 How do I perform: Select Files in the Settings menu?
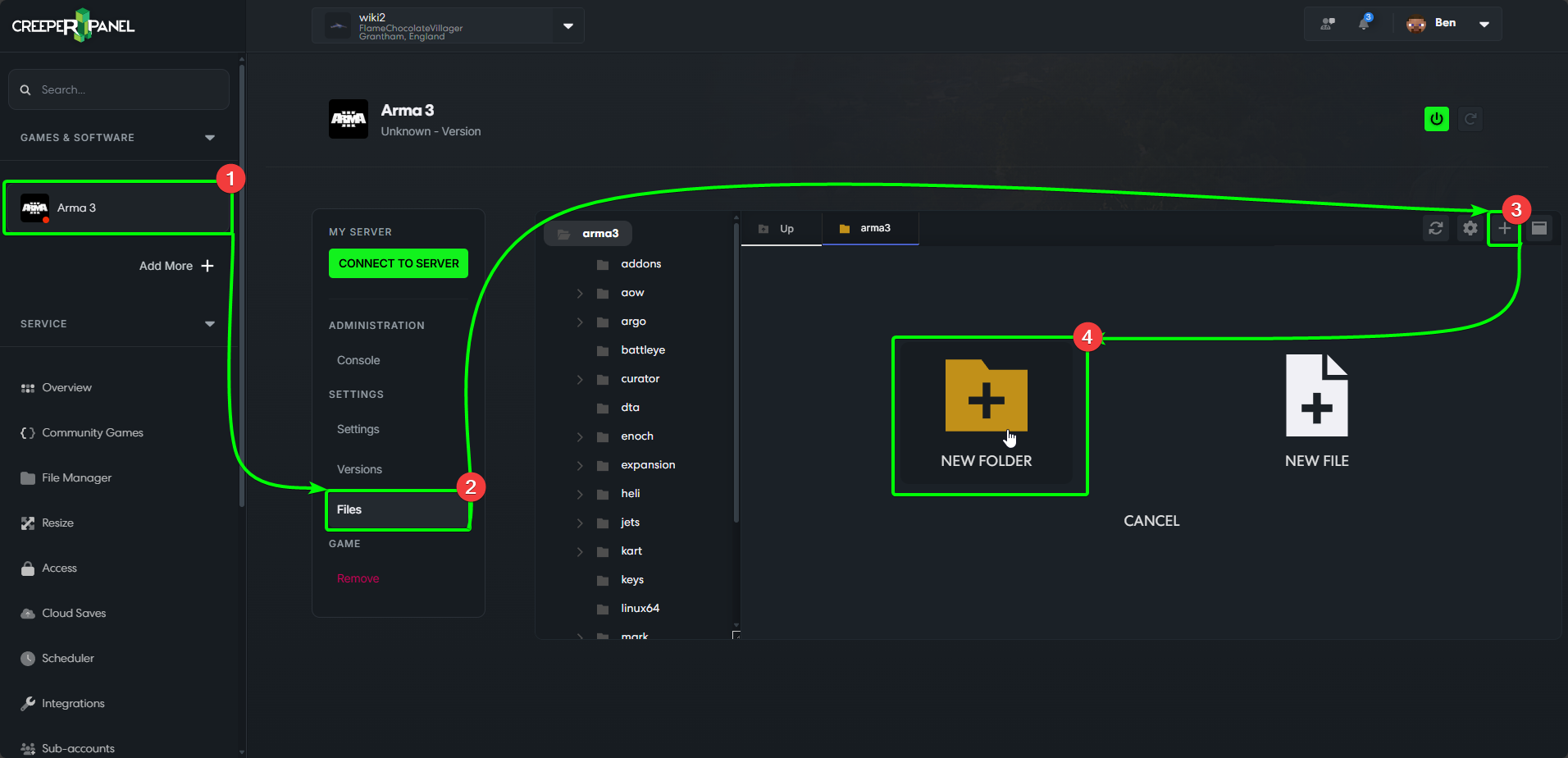[349, 509]
